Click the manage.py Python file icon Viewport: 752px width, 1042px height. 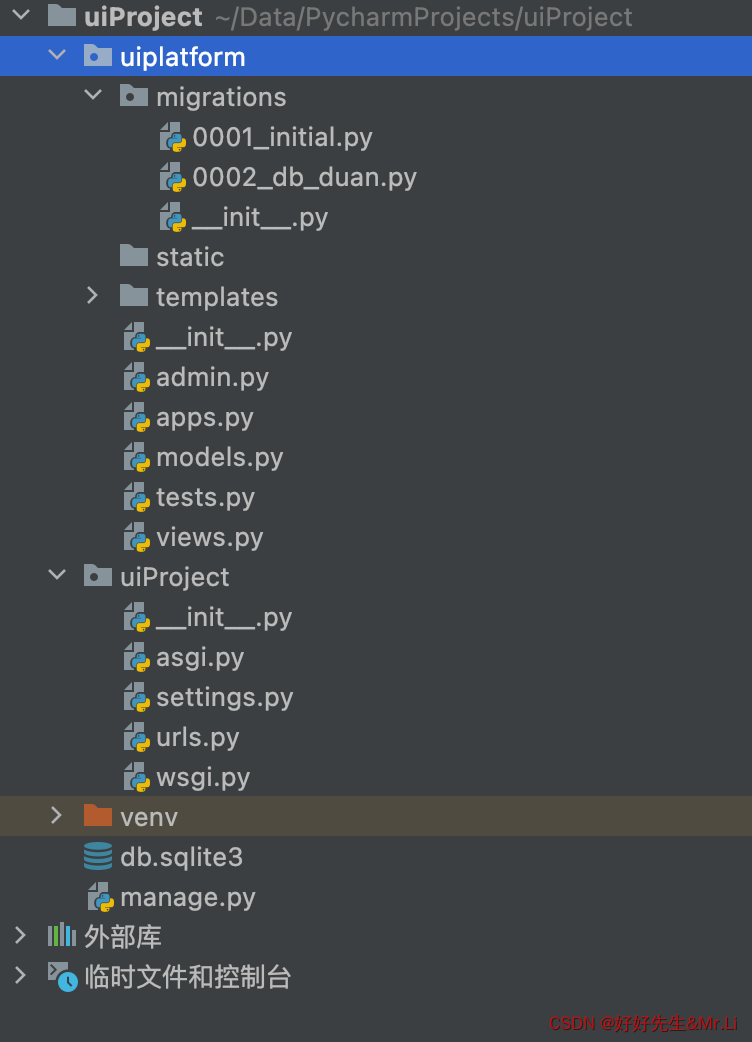[x=101, y=897]
